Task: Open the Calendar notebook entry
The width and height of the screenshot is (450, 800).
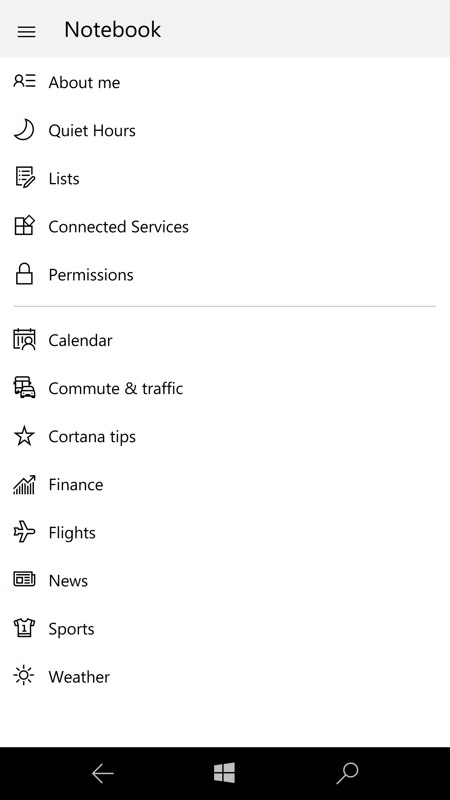Action: pyautogui.click(x=225, y=340)
